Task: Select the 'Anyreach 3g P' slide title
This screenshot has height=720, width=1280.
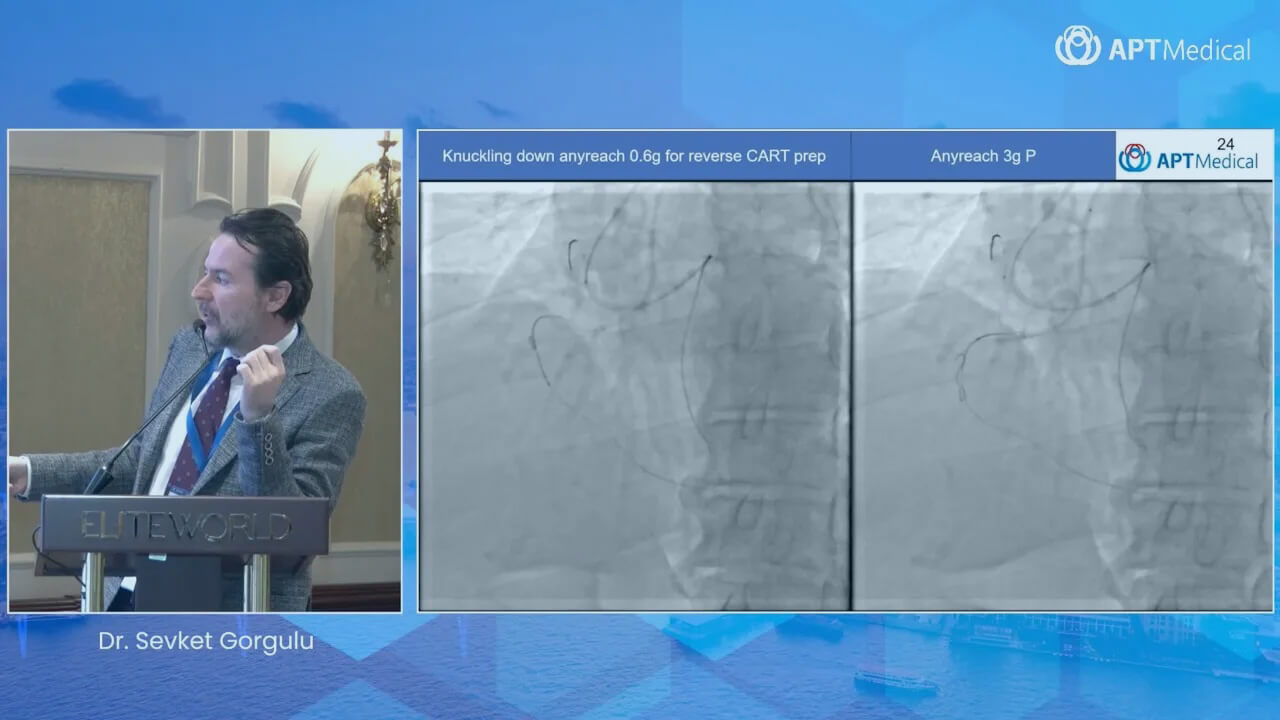Action: [983, 156]
